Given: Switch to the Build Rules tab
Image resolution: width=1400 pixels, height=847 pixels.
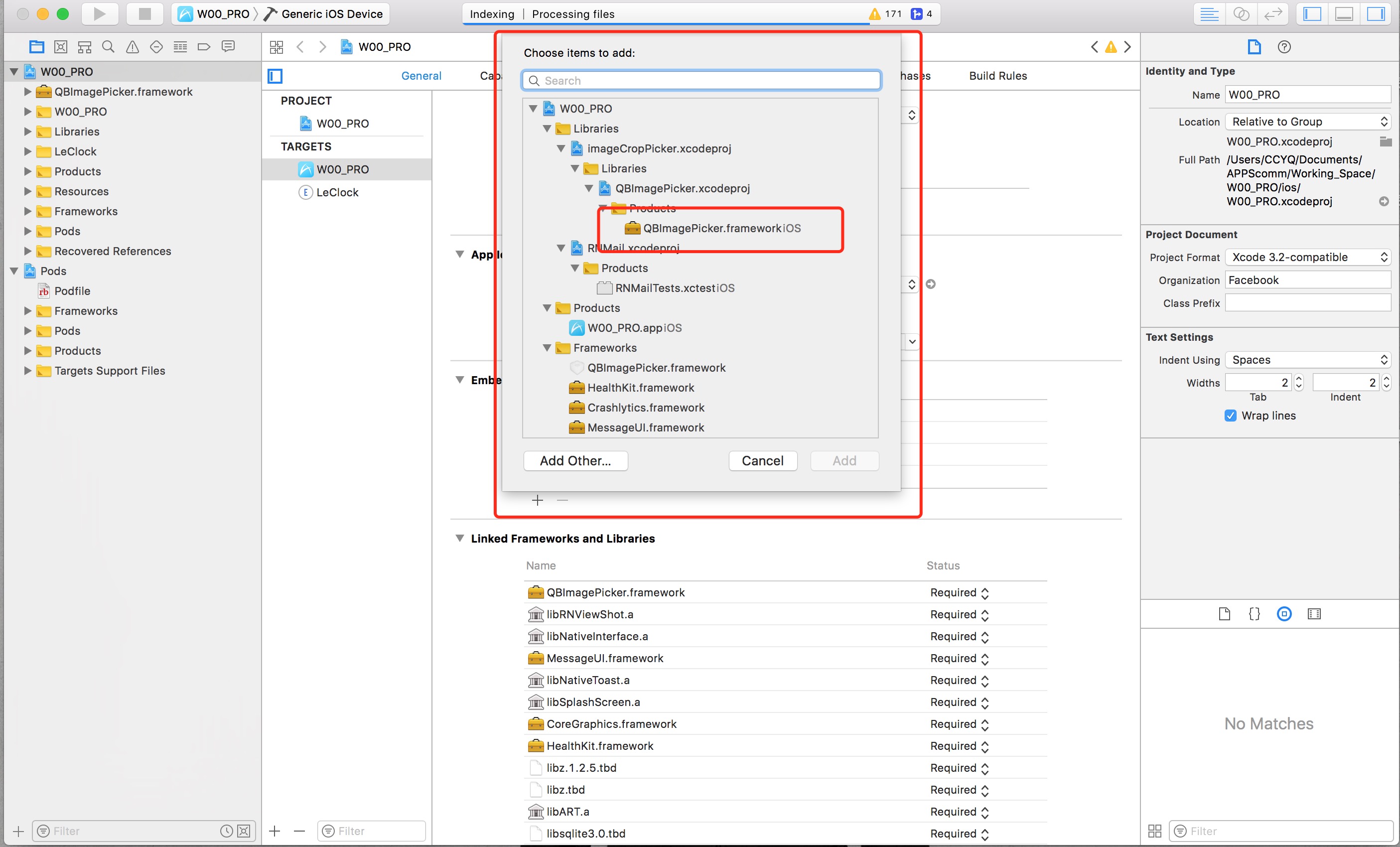Looking at the screenshot, I should click(998, 76).
